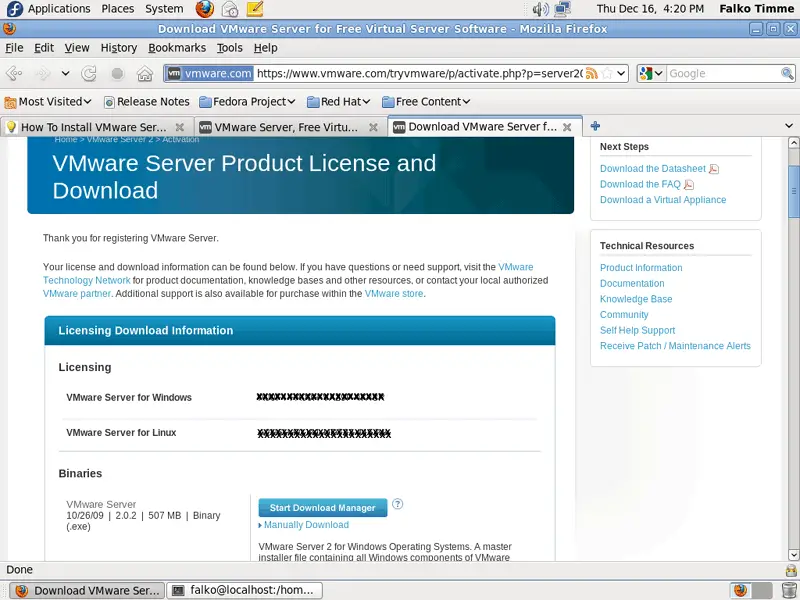Open the volume control in the top panel
This screenshot has width=800, height=600.
pos(540,9)
